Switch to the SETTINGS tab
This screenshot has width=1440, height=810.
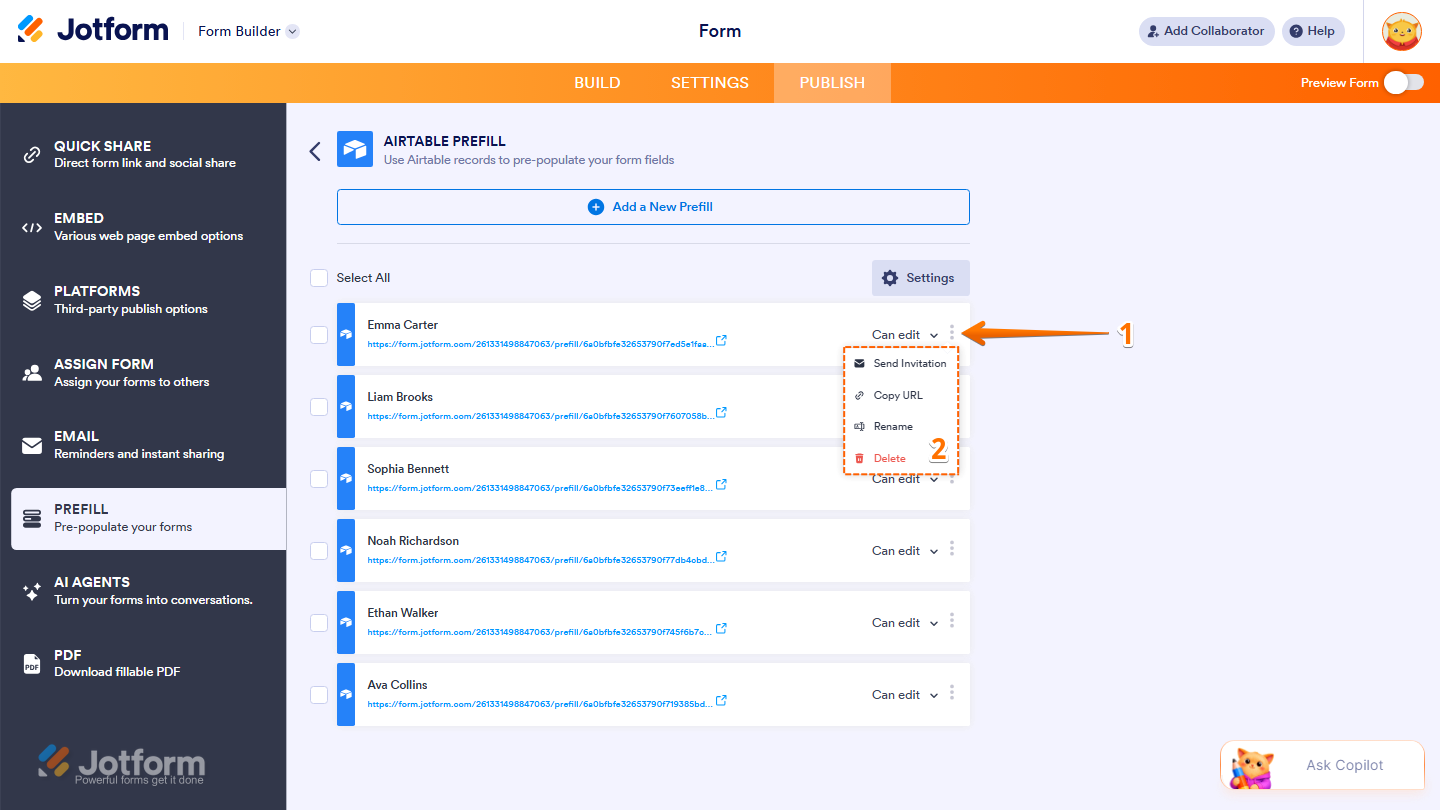tap(710, 83)
